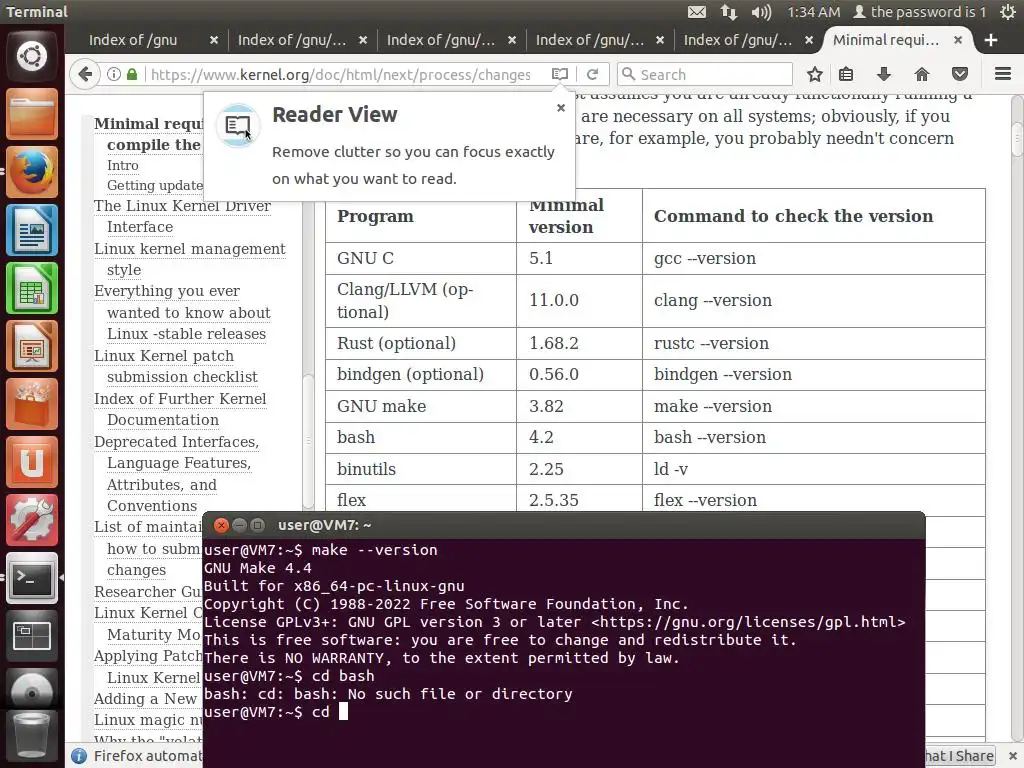Show bookmarks list icon in the toolbar

(846, 74)
